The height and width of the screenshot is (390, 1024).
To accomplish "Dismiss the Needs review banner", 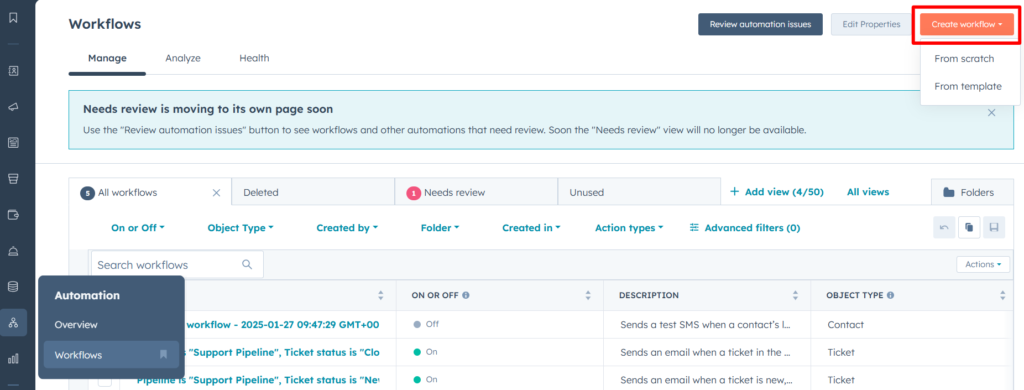I will (x=991, y=112).
